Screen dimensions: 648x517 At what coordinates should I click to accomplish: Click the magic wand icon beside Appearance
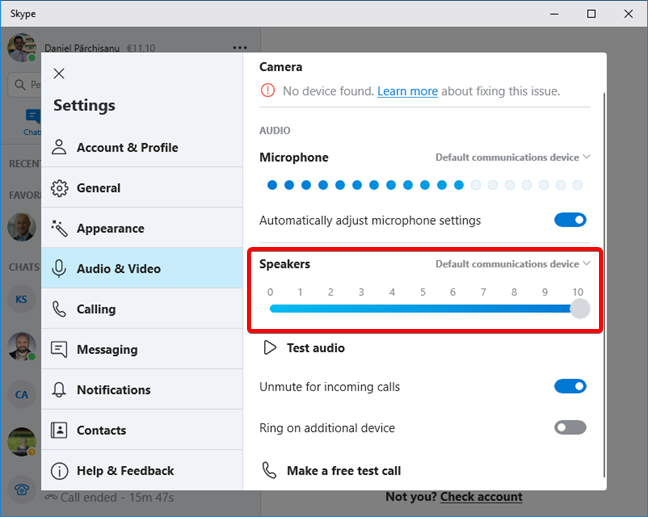pos(60,228)
